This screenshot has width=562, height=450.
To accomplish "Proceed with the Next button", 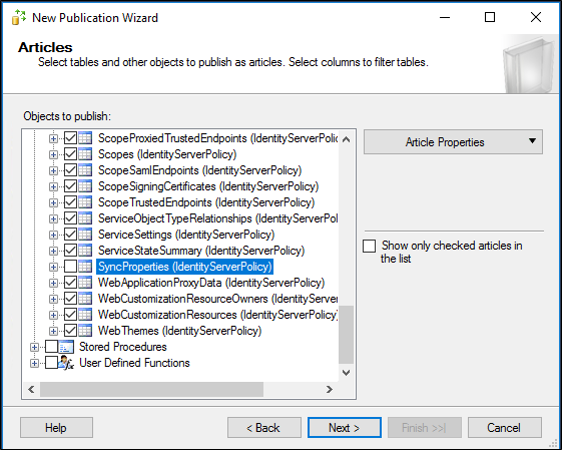I will 344,427.
